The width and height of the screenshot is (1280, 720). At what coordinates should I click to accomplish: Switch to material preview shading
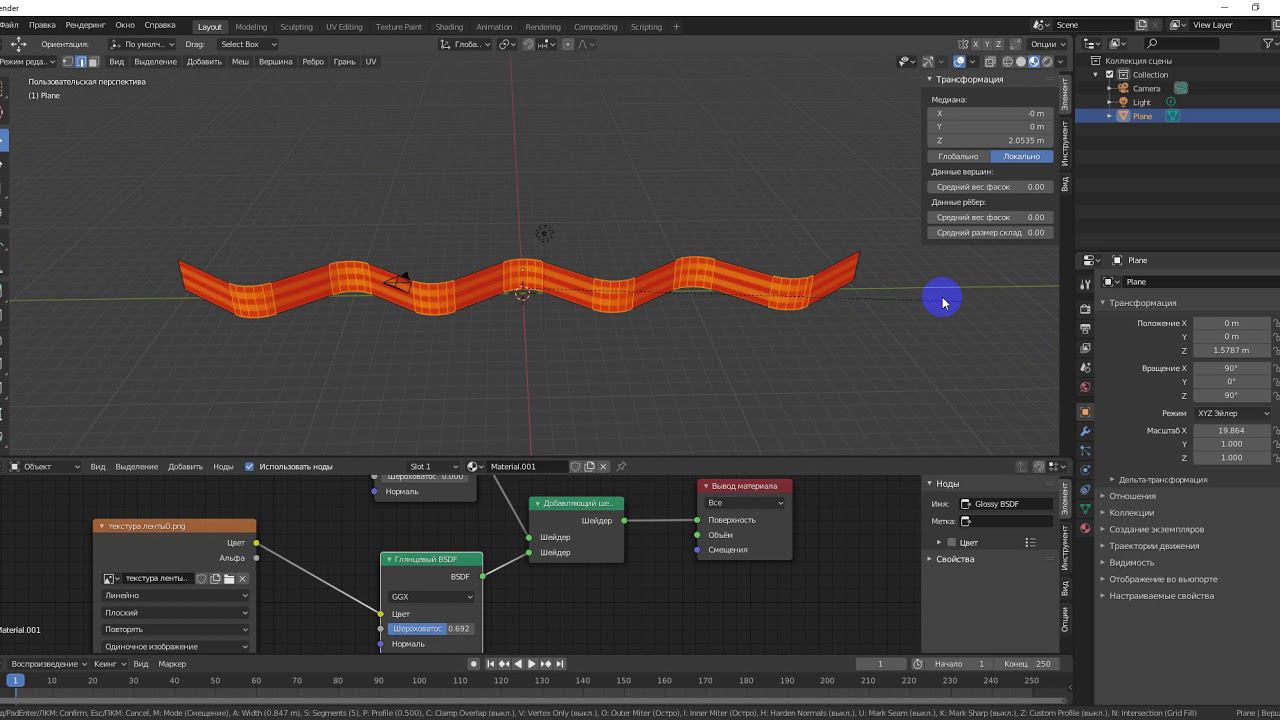click(x=1034, y=62)
